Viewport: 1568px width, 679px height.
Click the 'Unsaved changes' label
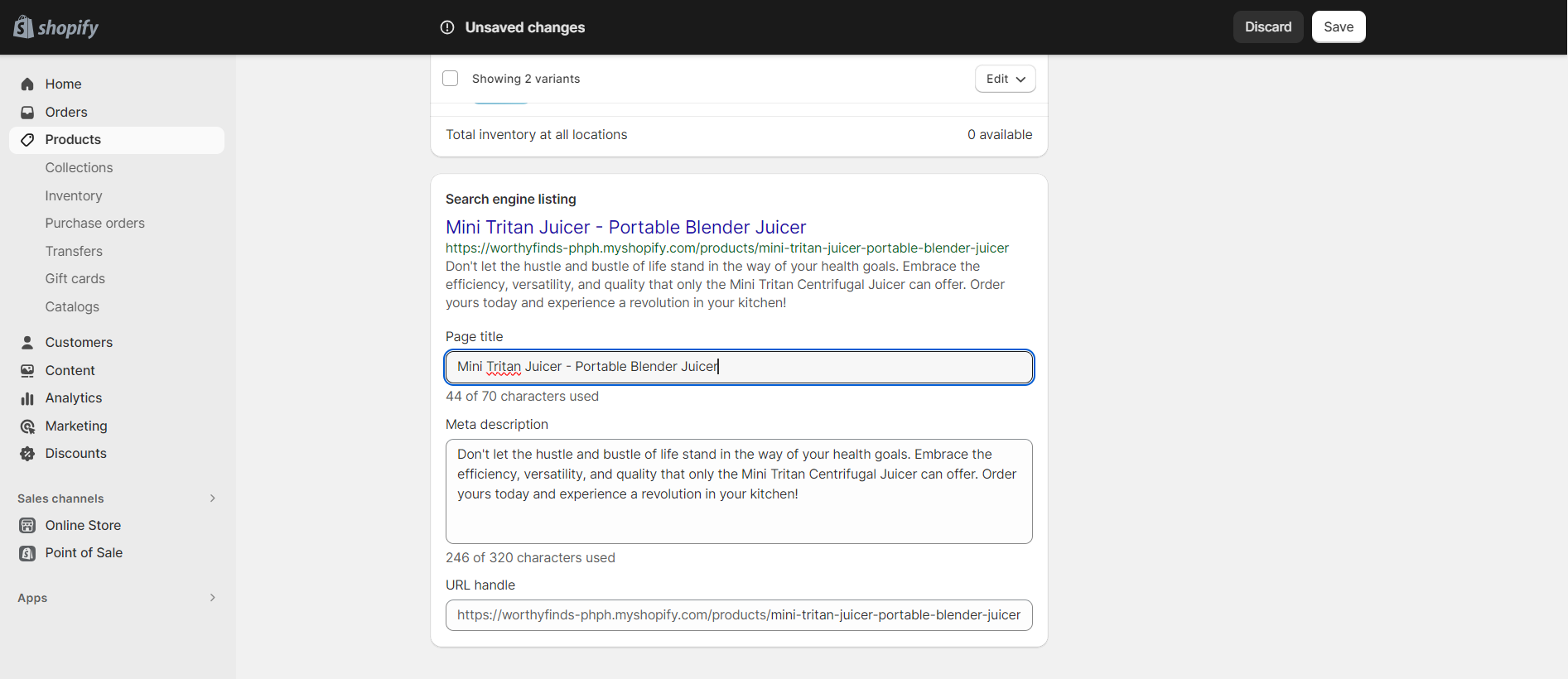point(525,27)
